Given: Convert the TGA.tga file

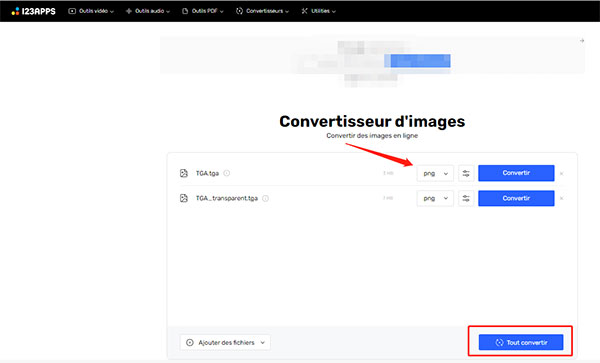Looking at the screenshot, I should [516, 173].
